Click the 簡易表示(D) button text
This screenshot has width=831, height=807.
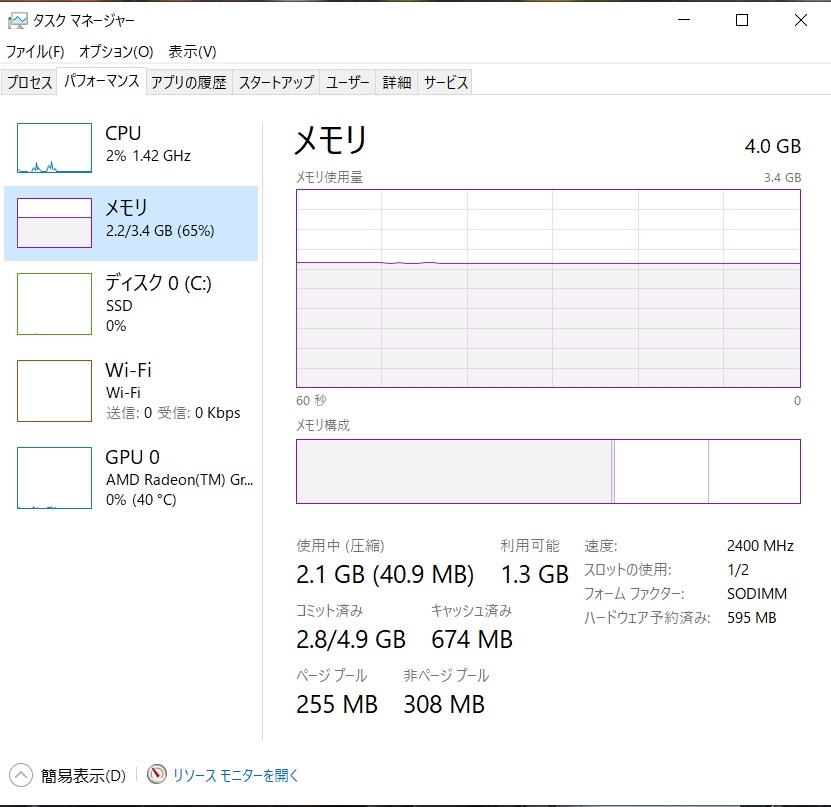pyautogui.click(x=83, y=775)
